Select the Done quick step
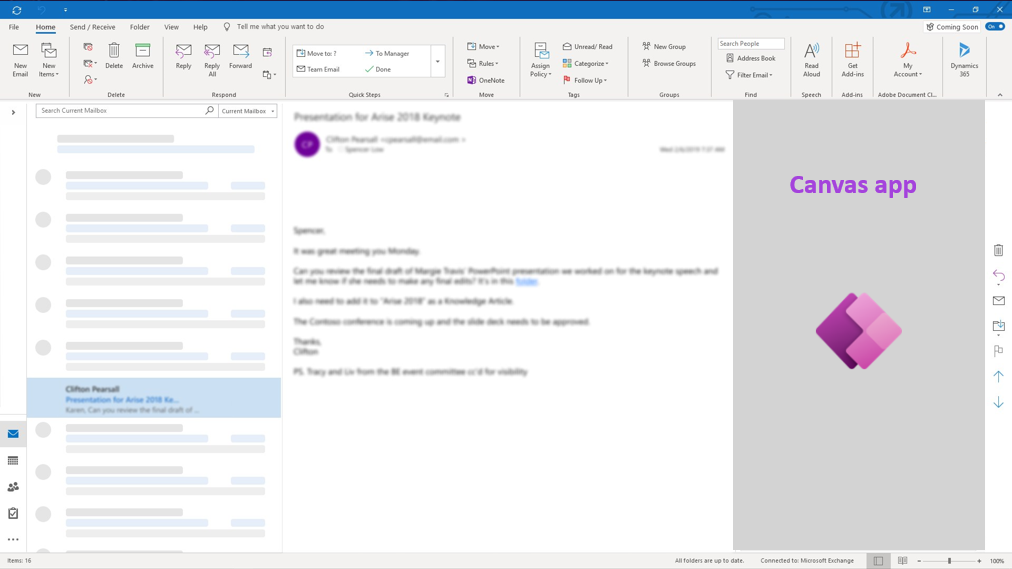 pos(378,69)
